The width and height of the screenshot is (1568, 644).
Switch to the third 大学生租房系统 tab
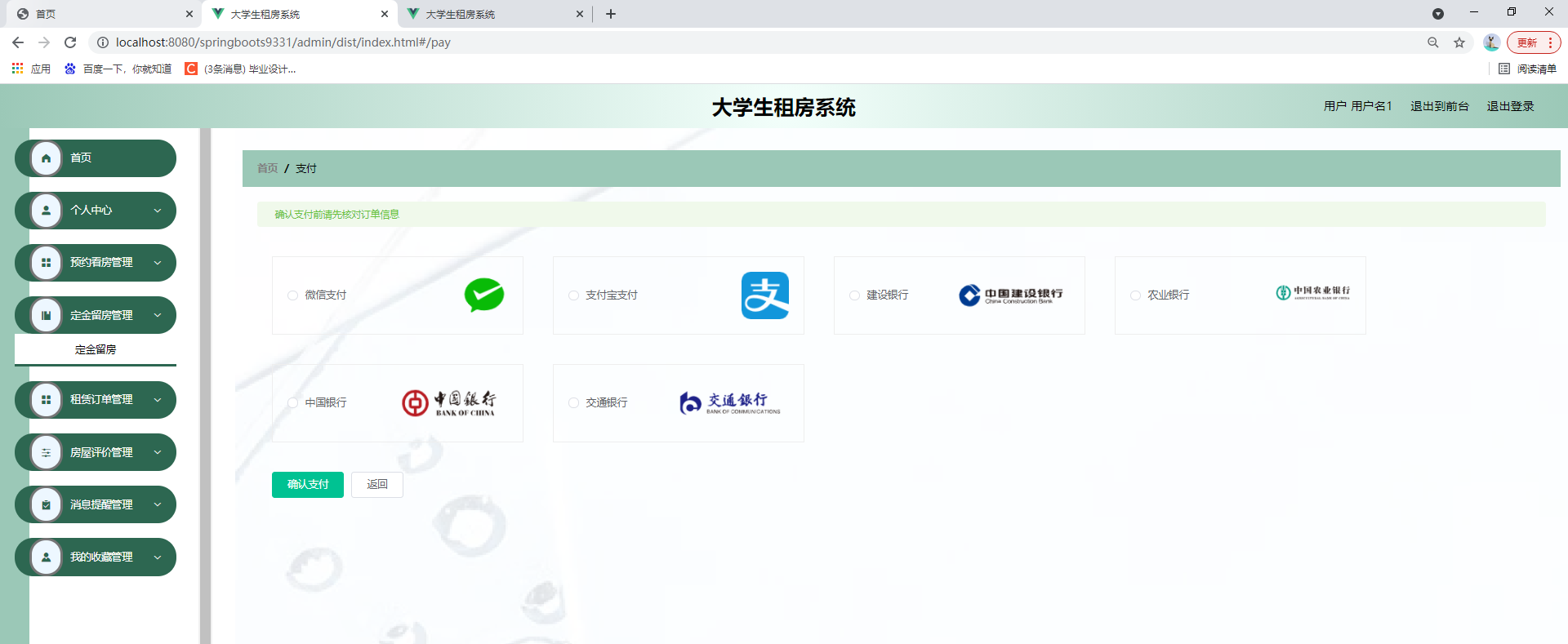[x=494, y=14]
